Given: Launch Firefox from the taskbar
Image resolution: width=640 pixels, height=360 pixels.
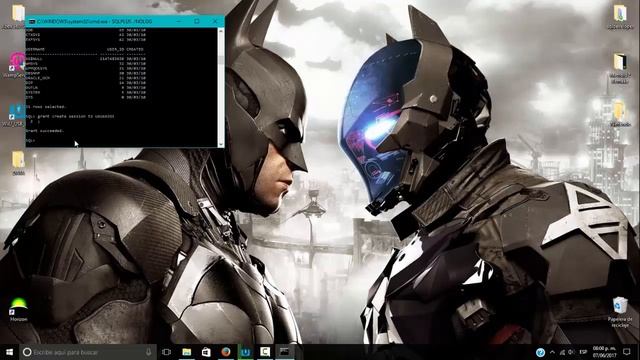Looking at the screenshot, I should click(x=226, y=352).
